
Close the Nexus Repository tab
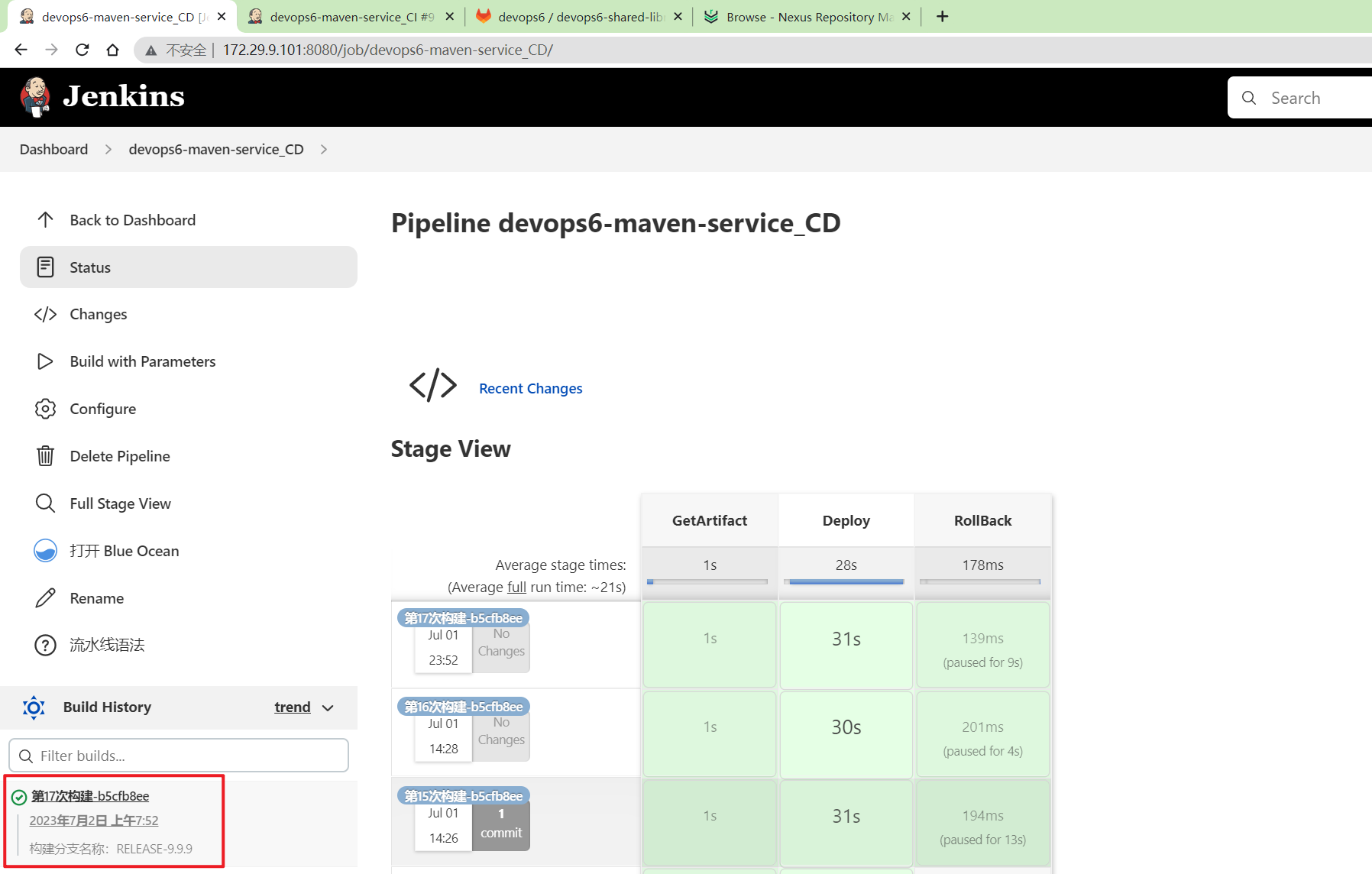click(x=906, y=16)
